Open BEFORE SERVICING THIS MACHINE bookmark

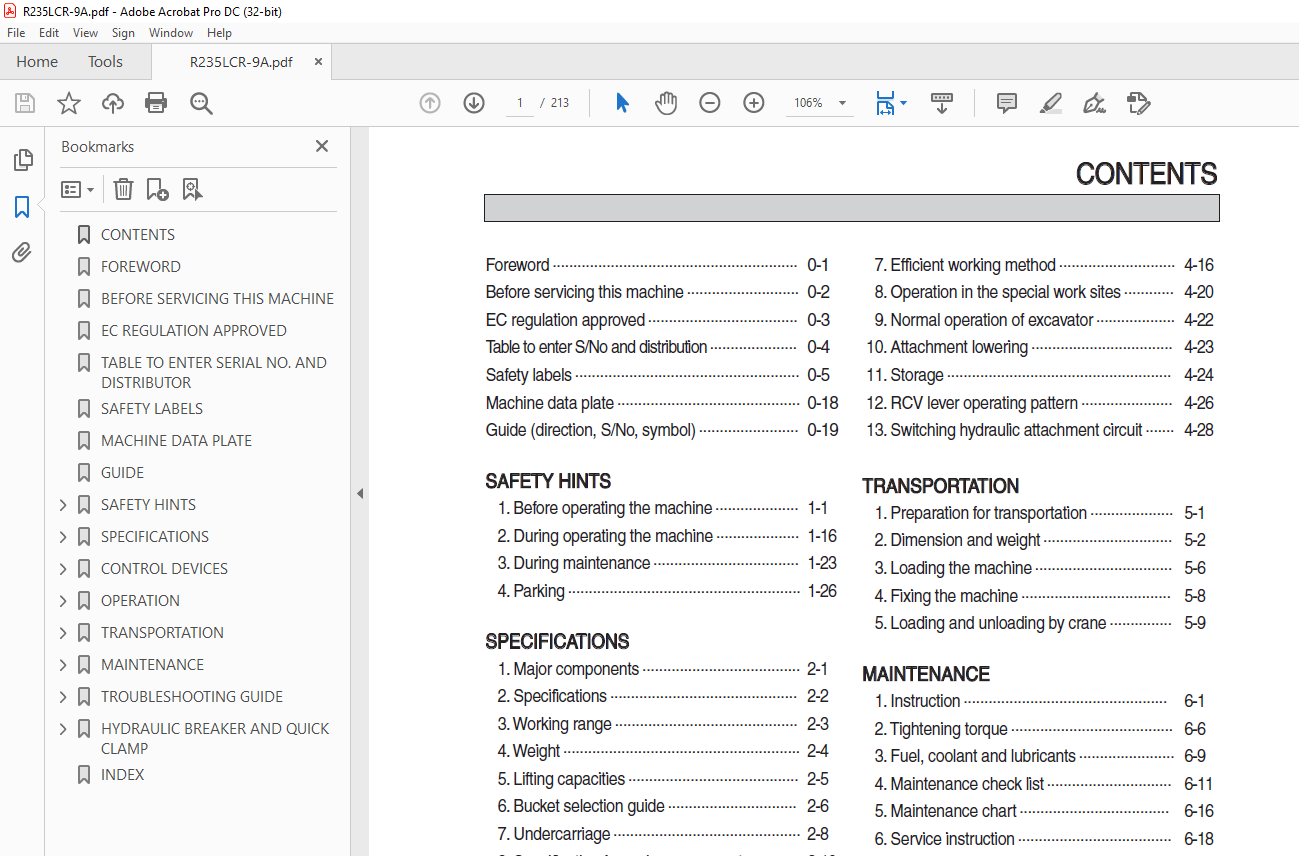point(217,299)
